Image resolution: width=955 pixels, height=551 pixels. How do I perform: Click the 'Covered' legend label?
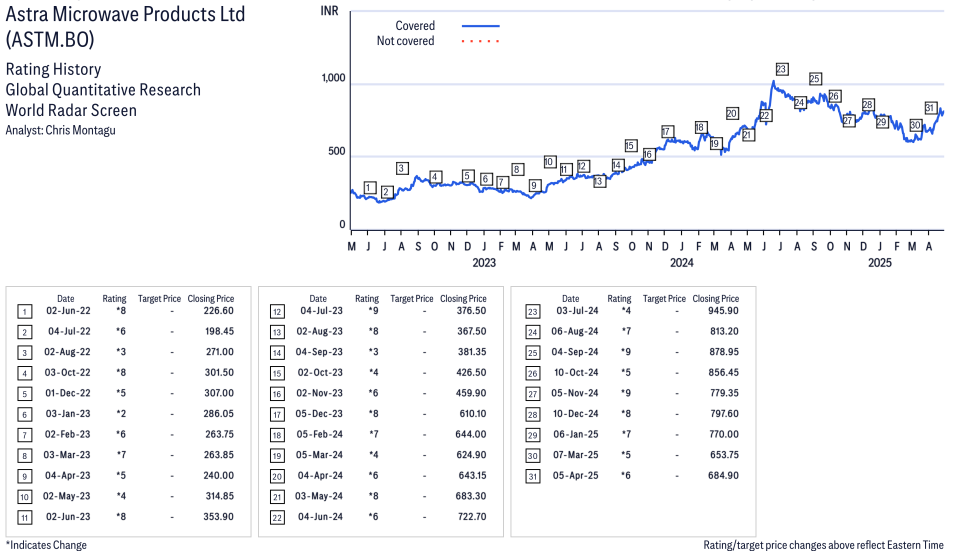coord(415,26)
